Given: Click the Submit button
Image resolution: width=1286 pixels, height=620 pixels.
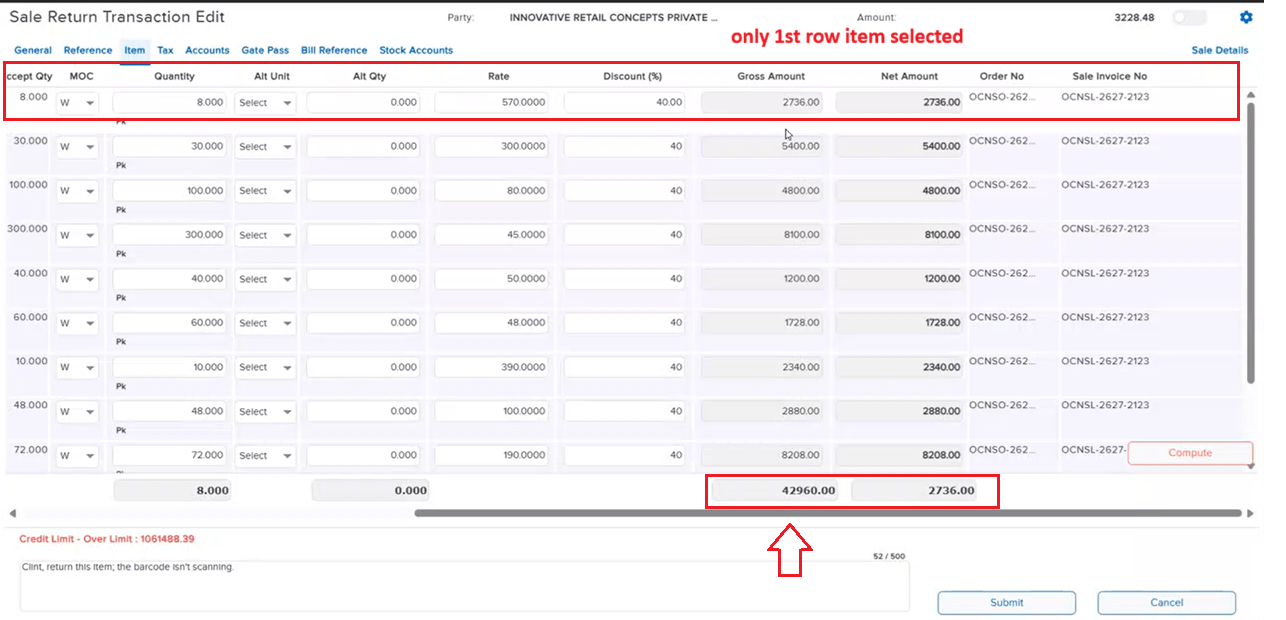Looking at the screenshot, I should pos(1007,602).
